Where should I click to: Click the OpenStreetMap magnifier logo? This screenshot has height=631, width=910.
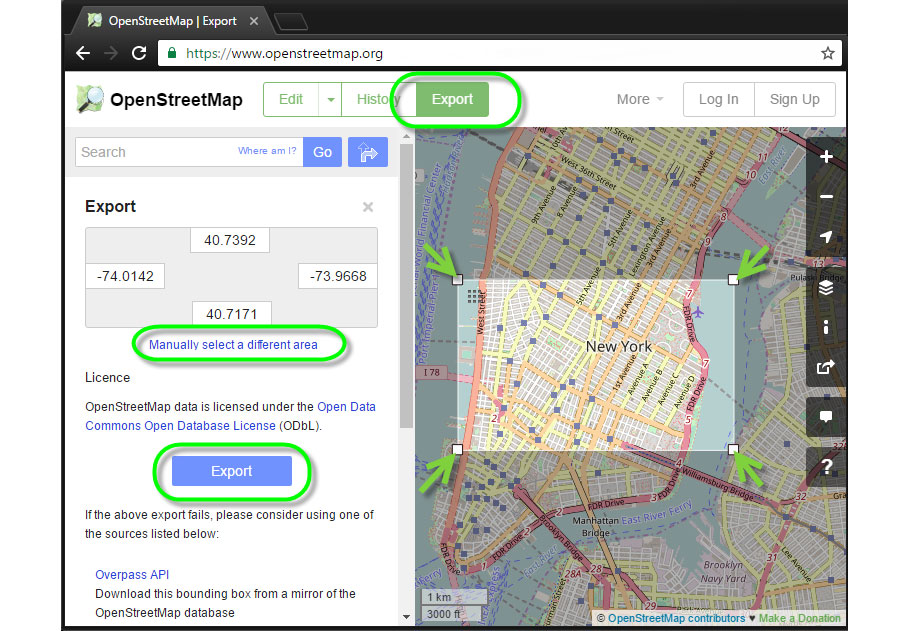point(90,99)
